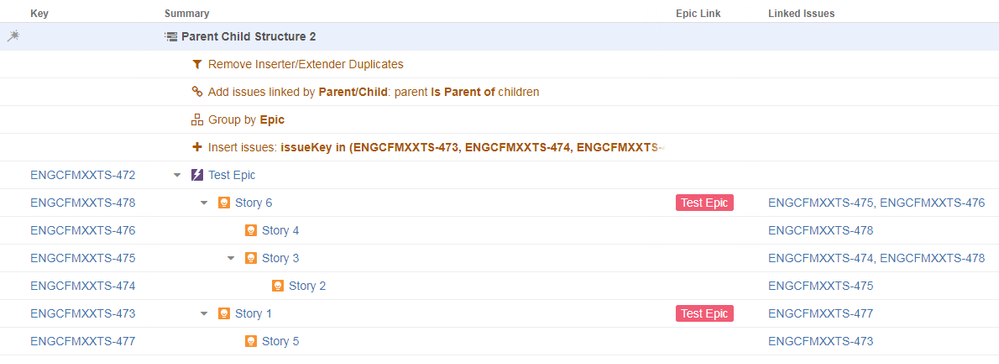Click the structure icon beside Parent Child Structure 2

coord(171,36)
